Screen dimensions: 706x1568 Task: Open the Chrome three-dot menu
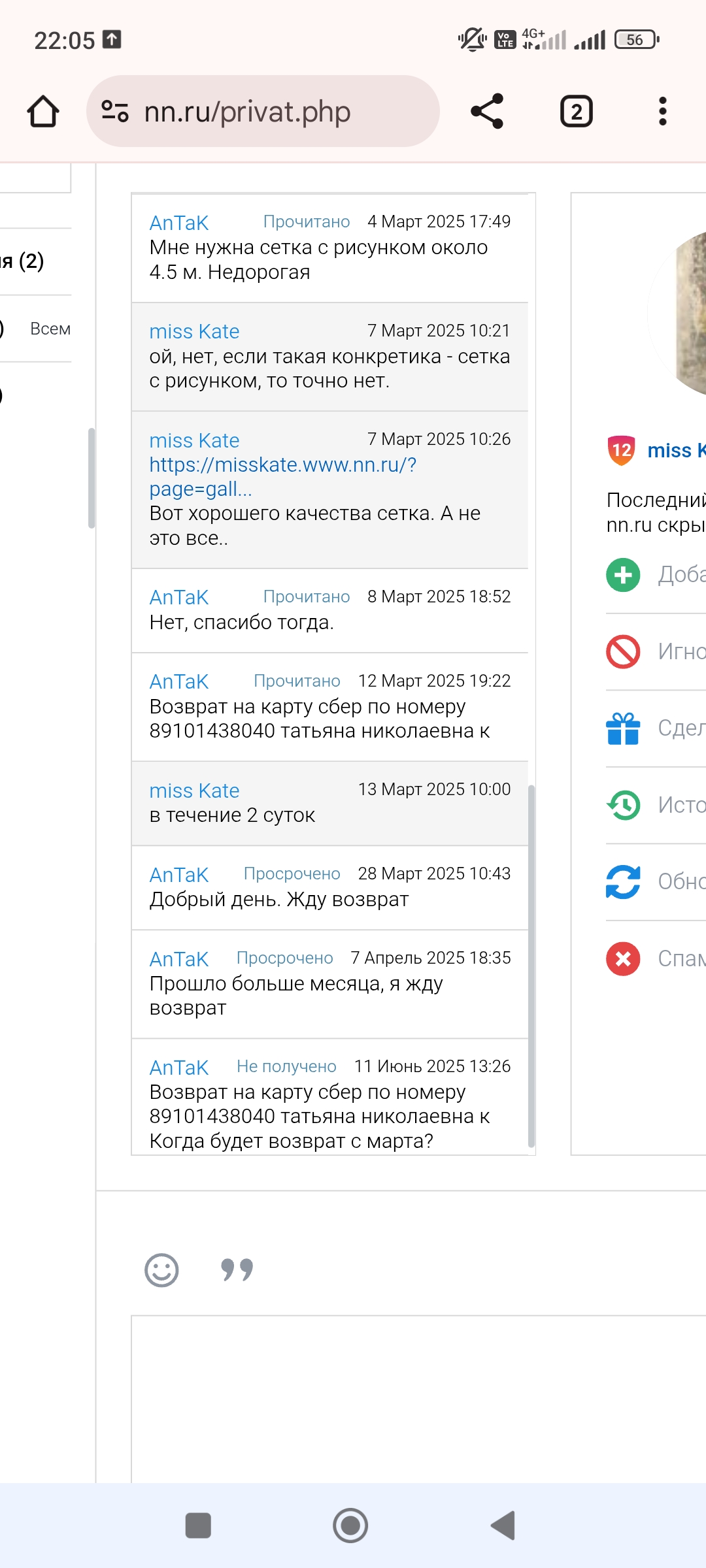662,112
